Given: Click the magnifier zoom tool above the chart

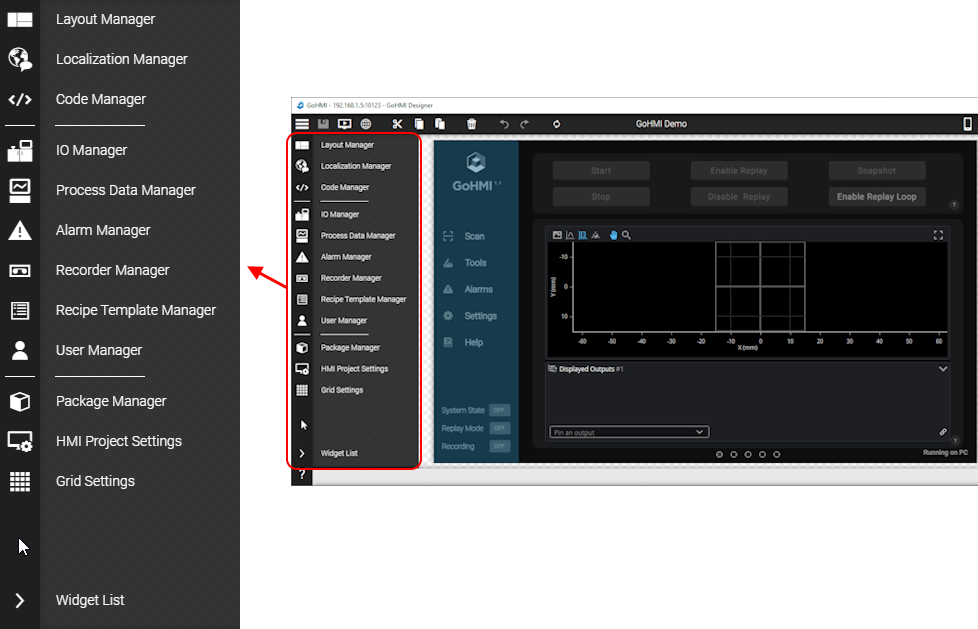Looking at the screenshot, I should pyautogui.click(x=627, y=235).
